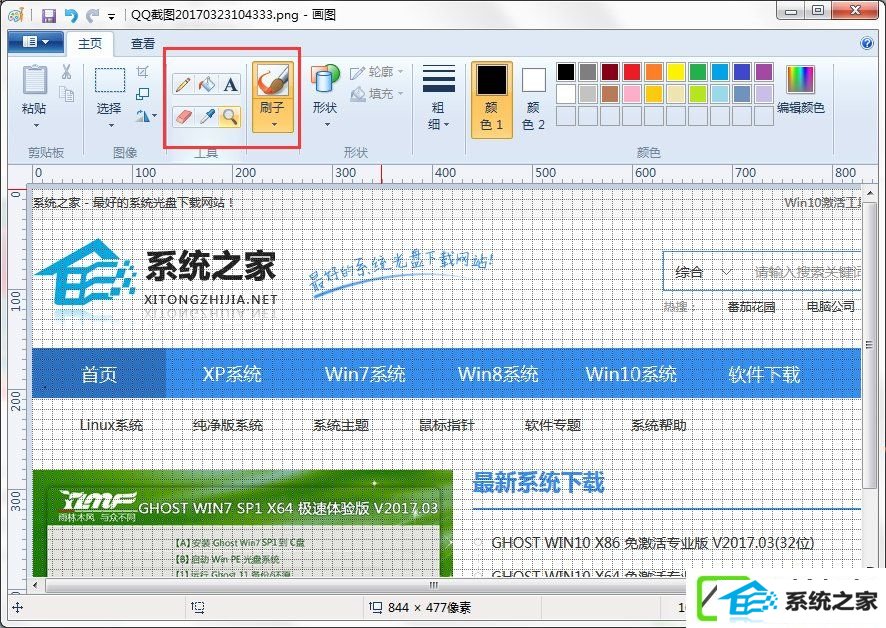Expand the Paste (粘贴) dropdown arrow
This screenshot has height=628, width=886.
pyautogui.click(x=36, y=126)
